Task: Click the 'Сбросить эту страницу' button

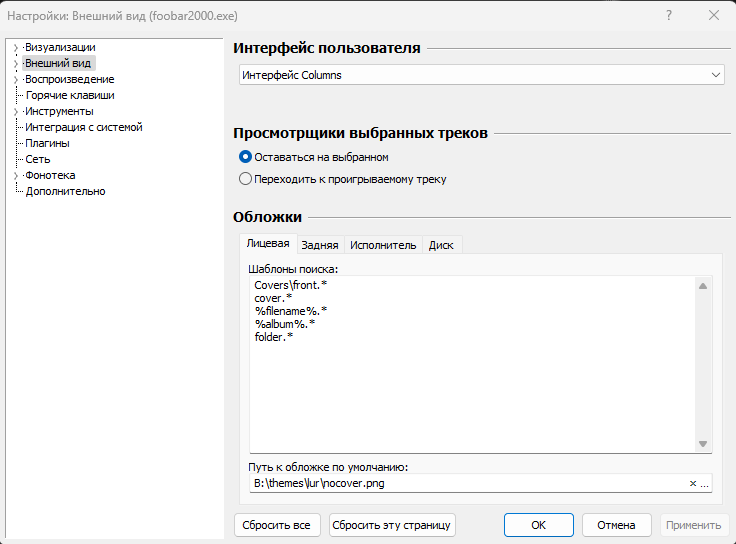Action: (x=392, y=525)
